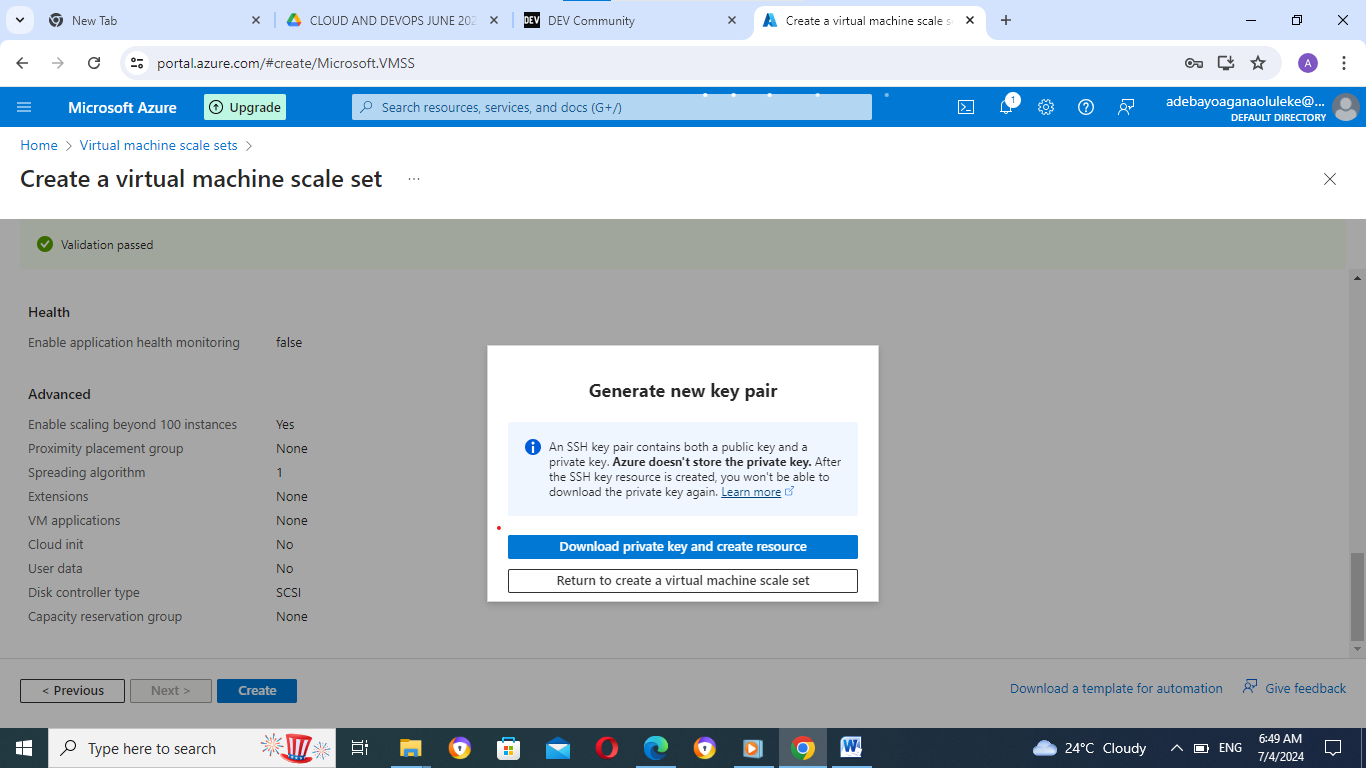1366x768 pixels.
Task: Select the Proximity placement group label
Action: tap(106, 449)
